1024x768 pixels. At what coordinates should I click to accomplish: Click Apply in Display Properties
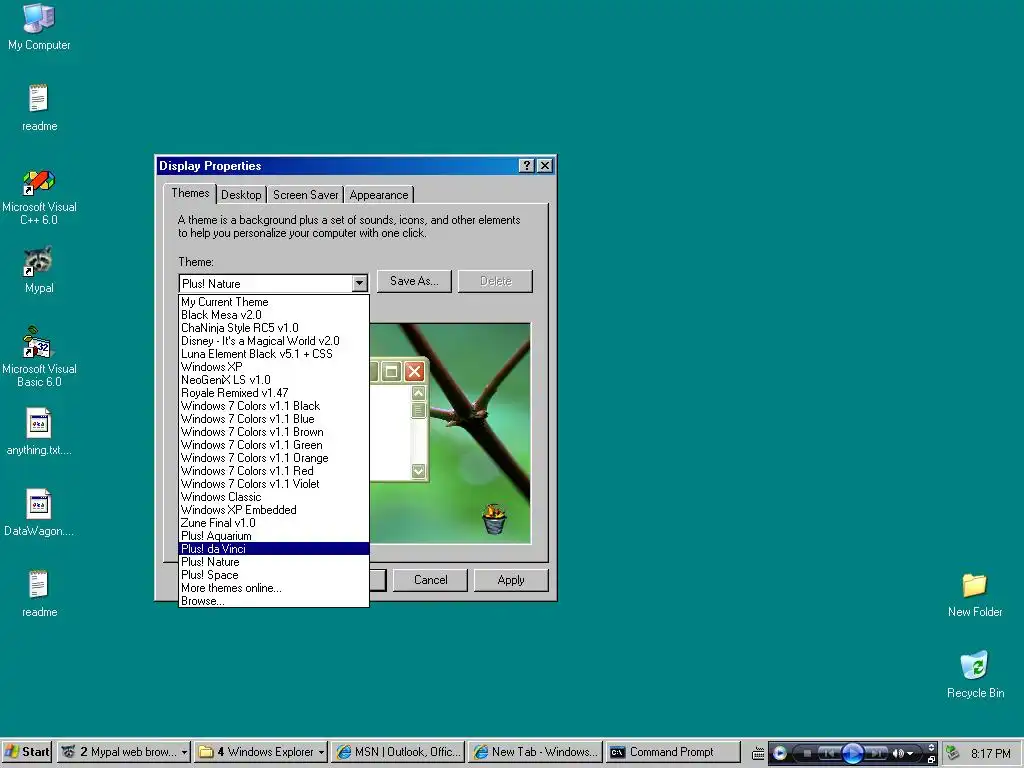coord(511,580)
